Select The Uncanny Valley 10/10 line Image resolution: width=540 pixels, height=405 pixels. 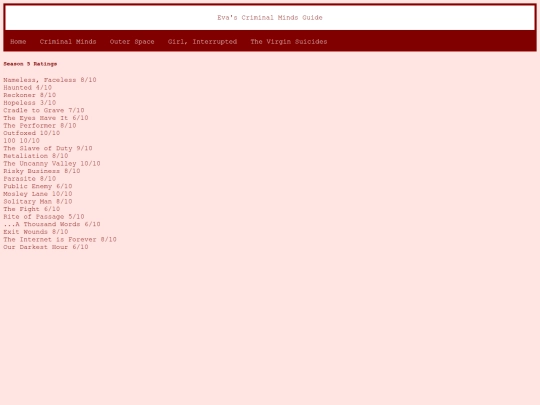[52, 164]
